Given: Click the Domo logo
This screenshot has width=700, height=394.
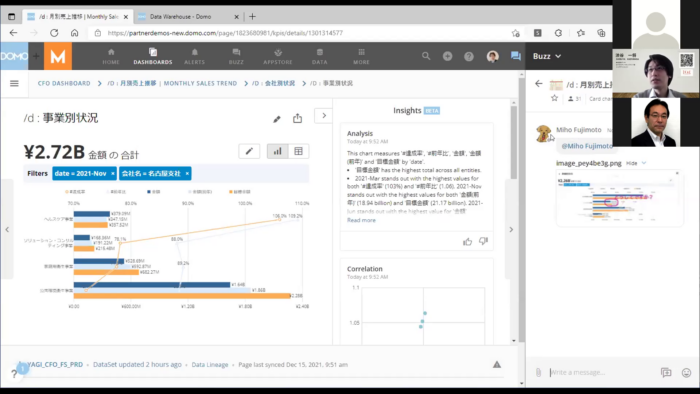Looking at the screenshot, I should (14, 56).
